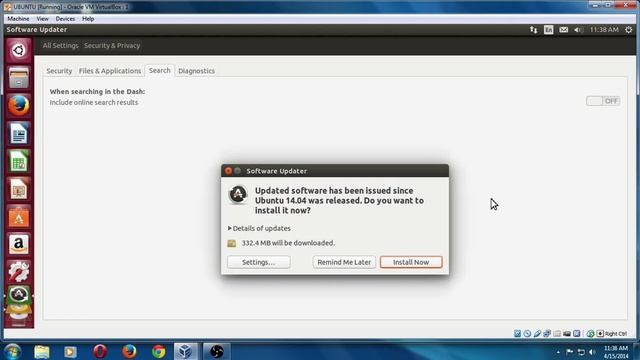The image size is (640, 360).
Task: Open VirtualBox Machine menu
Action: (18, 19)
